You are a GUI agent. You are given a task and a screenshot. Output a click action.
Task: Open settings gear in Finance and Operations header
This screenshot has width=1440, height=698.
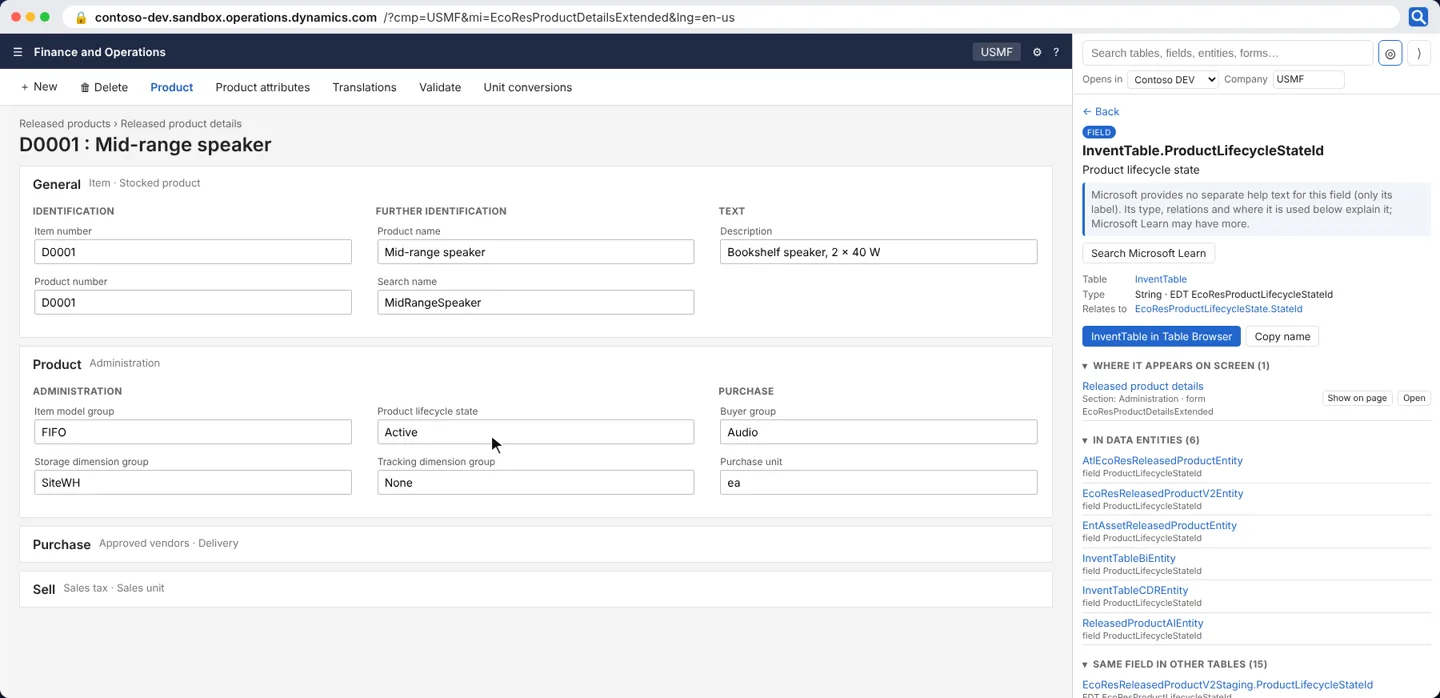click(1037, 52)
